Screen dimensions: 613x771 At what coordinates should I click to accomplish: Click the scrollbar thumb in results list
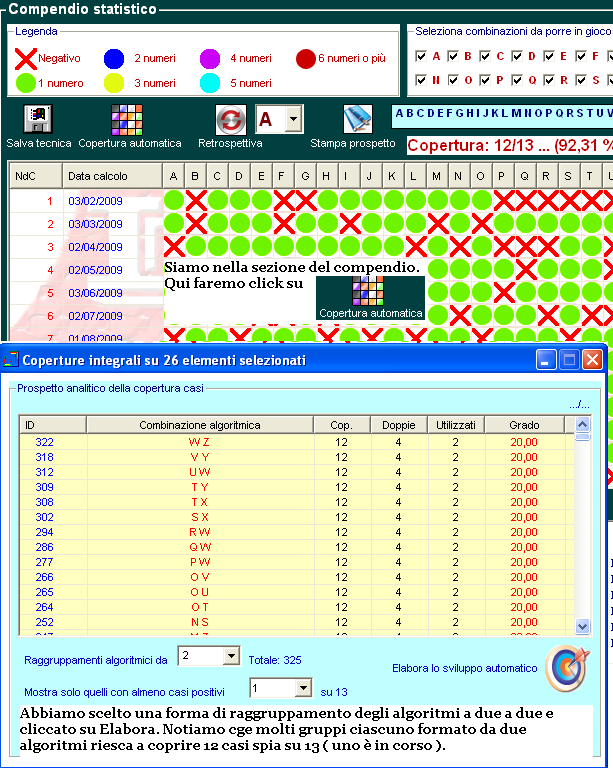(583, 436)
